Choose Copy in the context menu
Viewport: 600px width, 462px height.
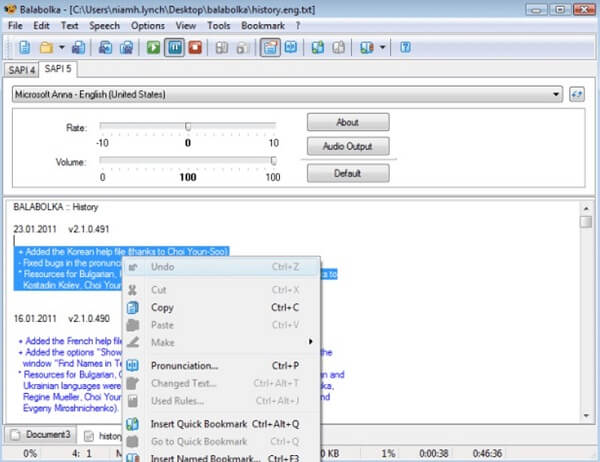pos(221,307)
